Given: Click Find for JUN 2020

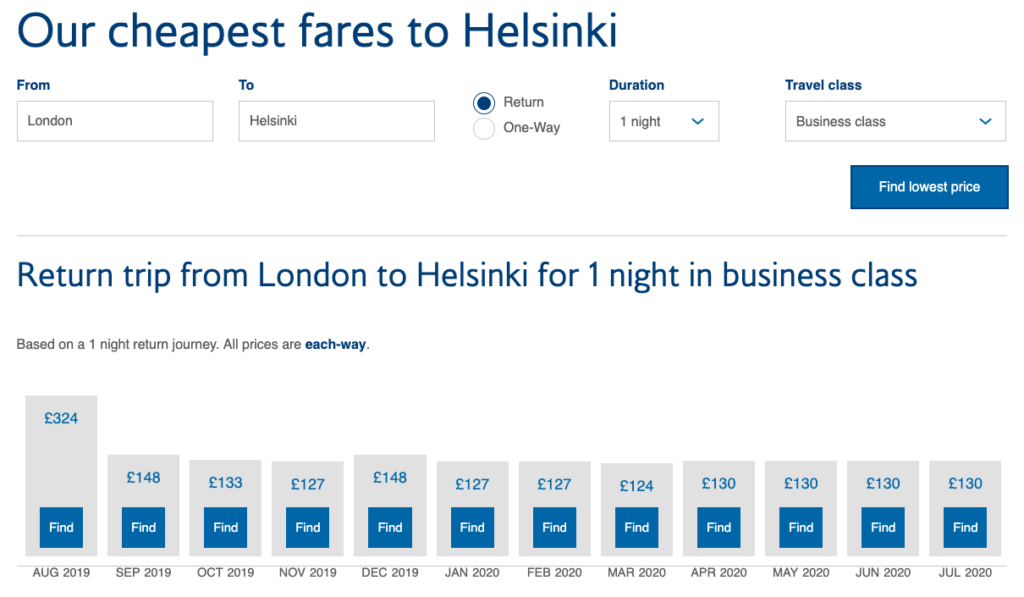Looking at the screenshot, I should click(883, 527).
